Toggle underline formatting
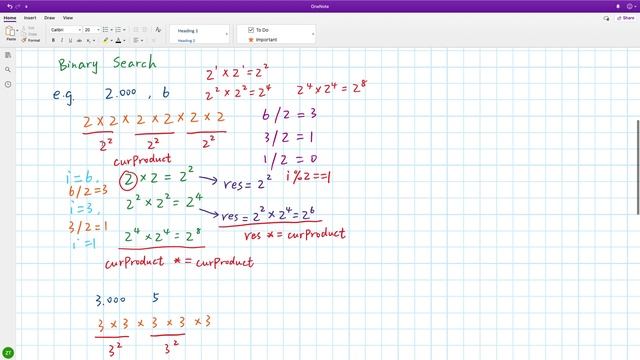Image resolution: width=640 pixels, height=360 pixels. 70,40
